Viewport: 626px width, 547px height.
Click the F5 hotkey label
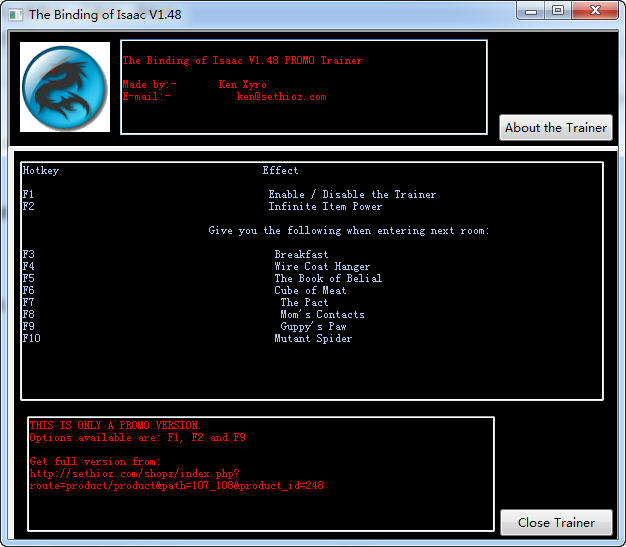click(28, 278)
